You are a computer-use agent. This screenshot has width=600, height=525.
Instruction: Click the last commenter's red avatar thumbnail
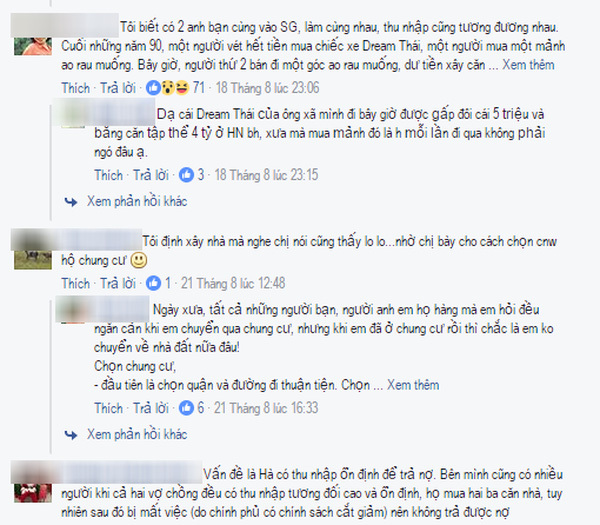click(33, 493)
